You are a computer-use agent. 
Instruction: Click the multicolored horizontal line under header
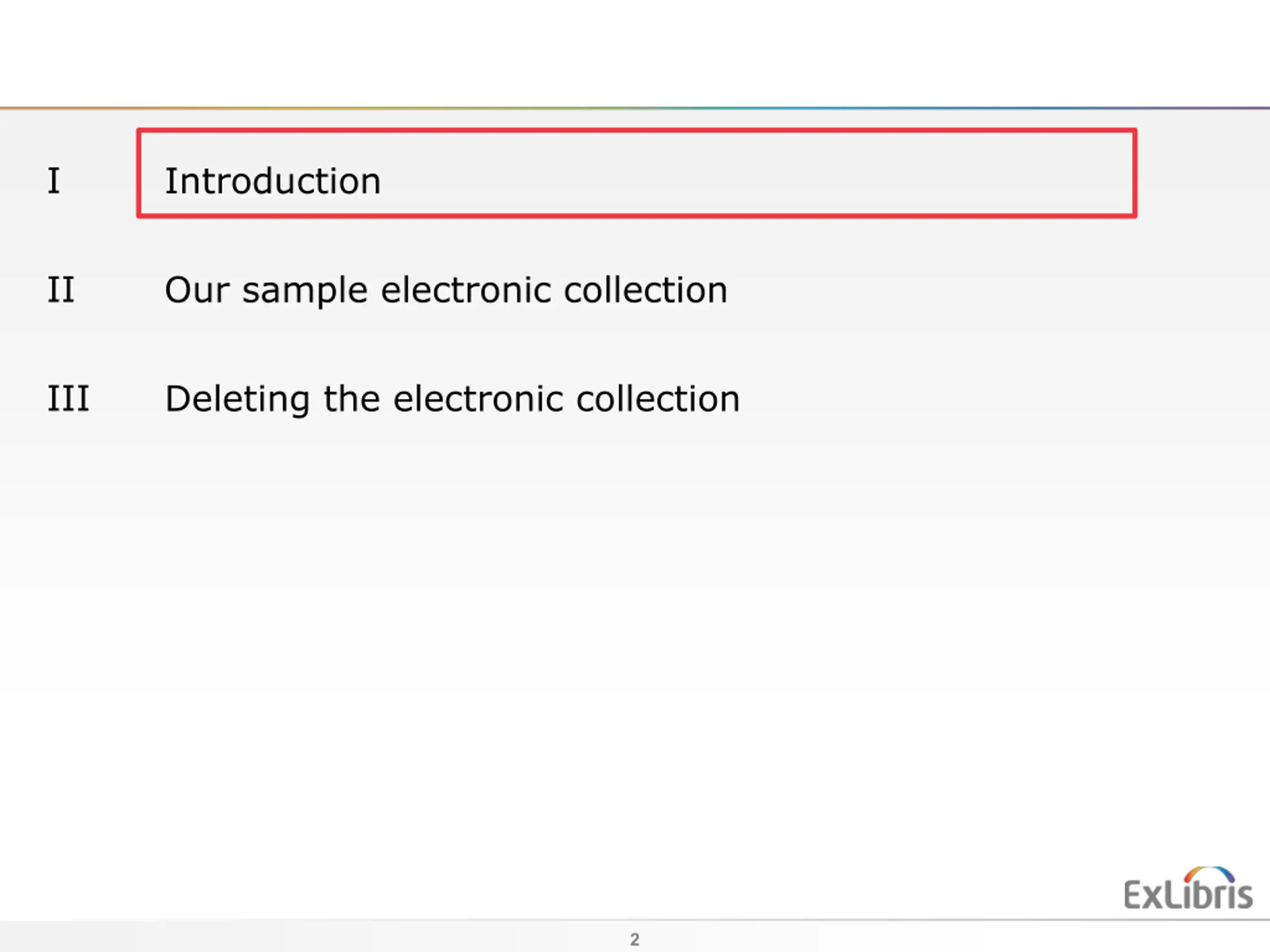[635, 107]
